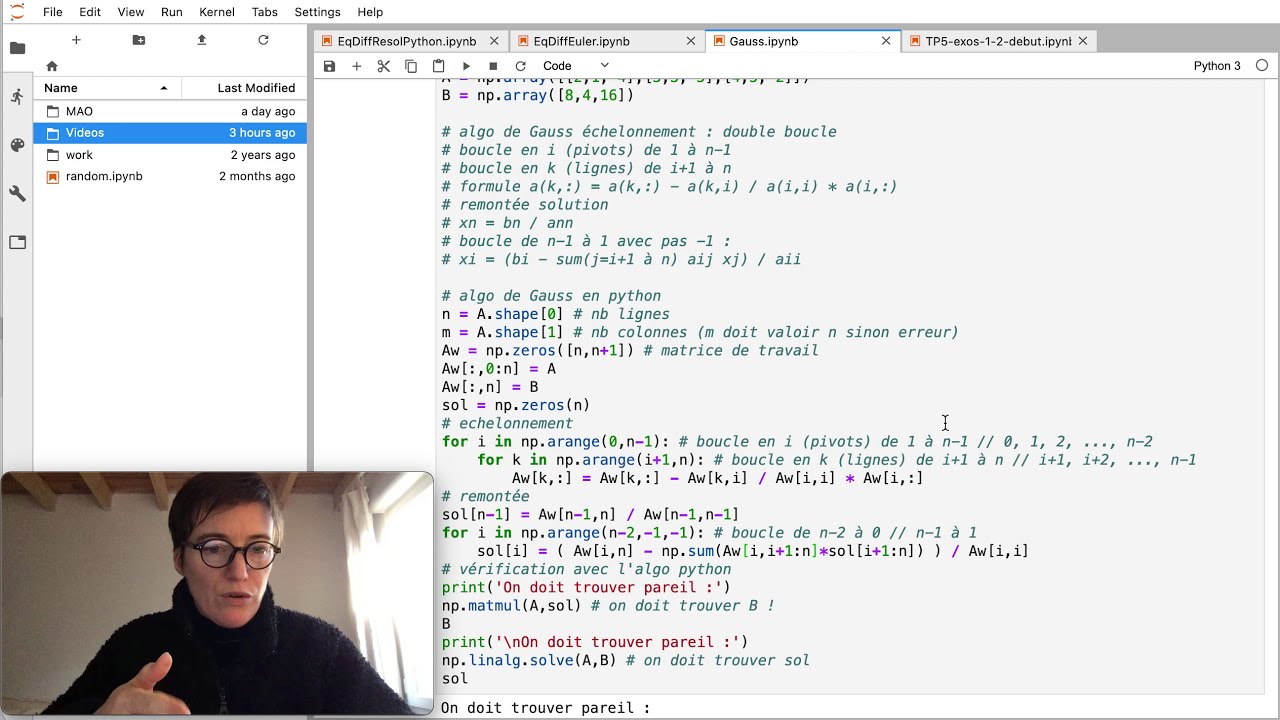1280x720 pixels.
Task: Select the Gauss.ipynb tab
Action: point(764,41)
